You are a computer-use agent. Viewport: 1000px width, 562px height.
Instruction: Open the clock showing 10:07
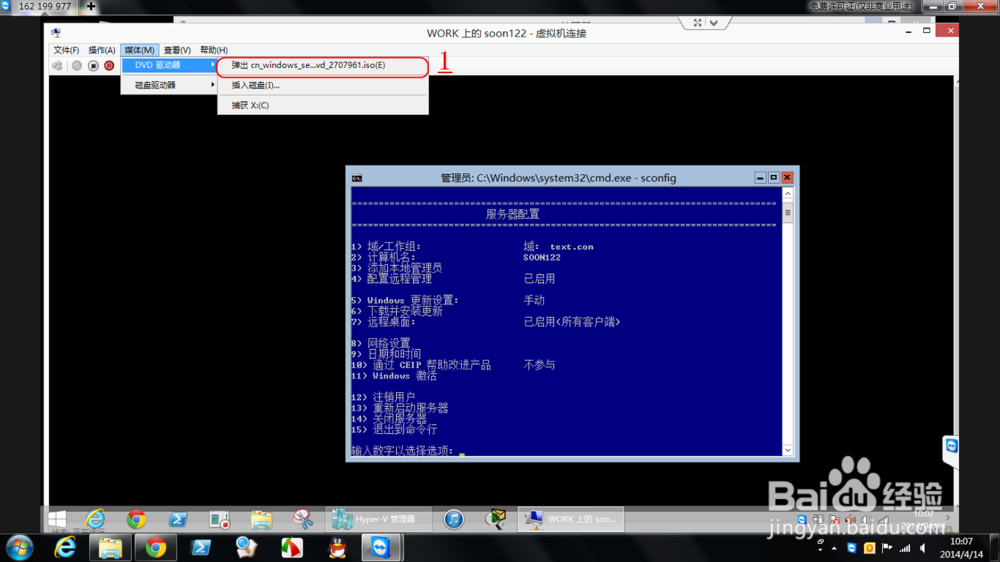[961, 548]
